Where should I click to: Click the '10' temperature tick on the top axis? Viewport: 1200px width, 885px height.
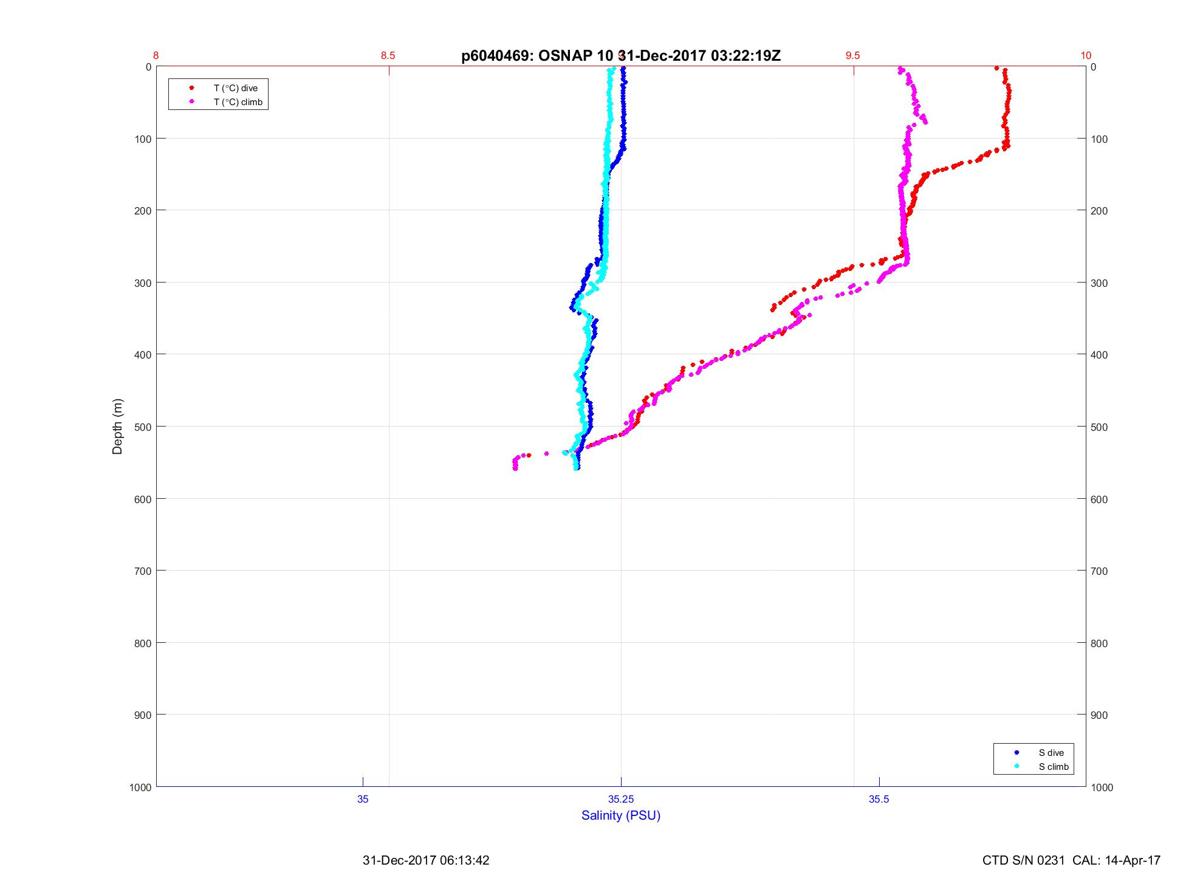pyautogui.click(x=1086, y=56)
